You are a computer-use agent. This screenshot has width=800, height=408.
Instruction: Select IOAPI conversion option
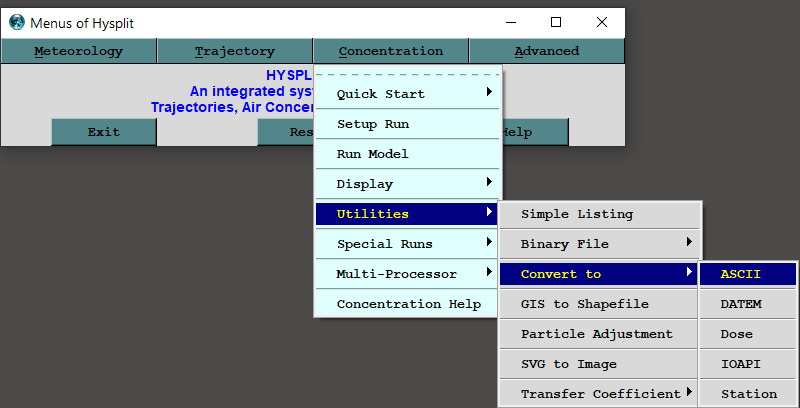(747, 364)
